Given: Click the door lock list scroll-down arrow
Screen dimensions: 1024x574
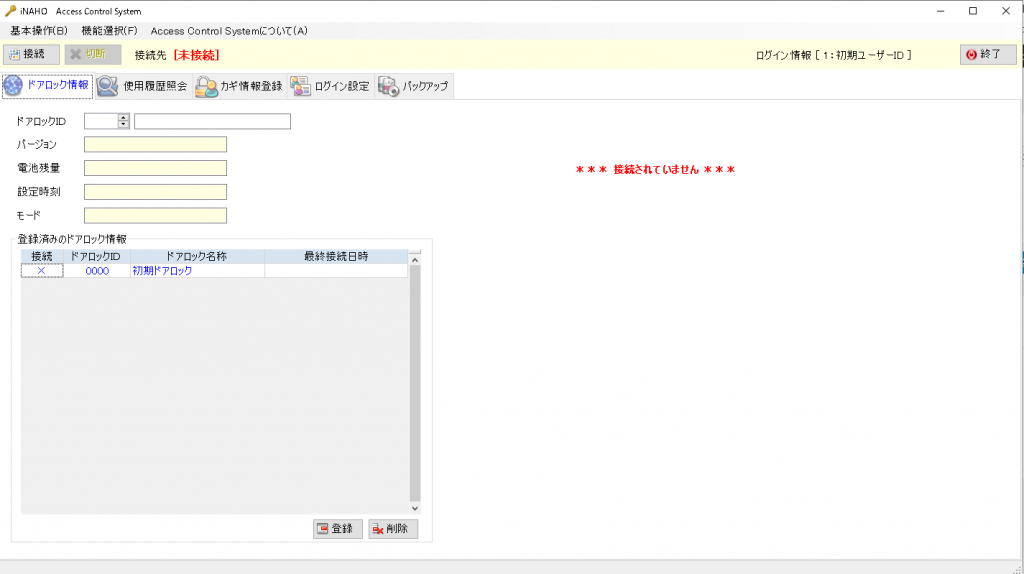Looking at the screenshot, I should pyautogui.click(x=415, y=508).
